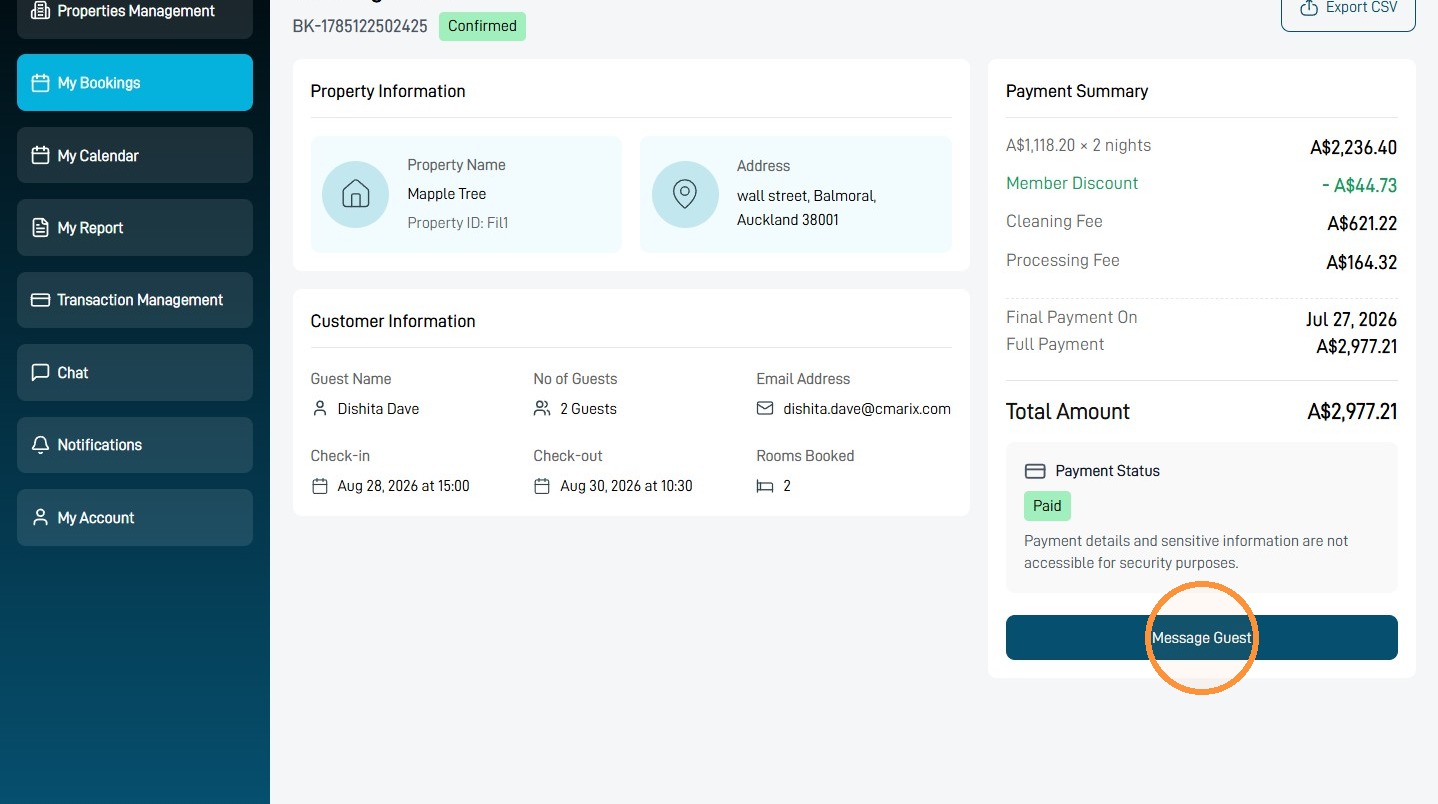The height and width of the screenshot is (804, 1438).
Task: Export booking with Export CSV
Action: (x=1348, y=10)
